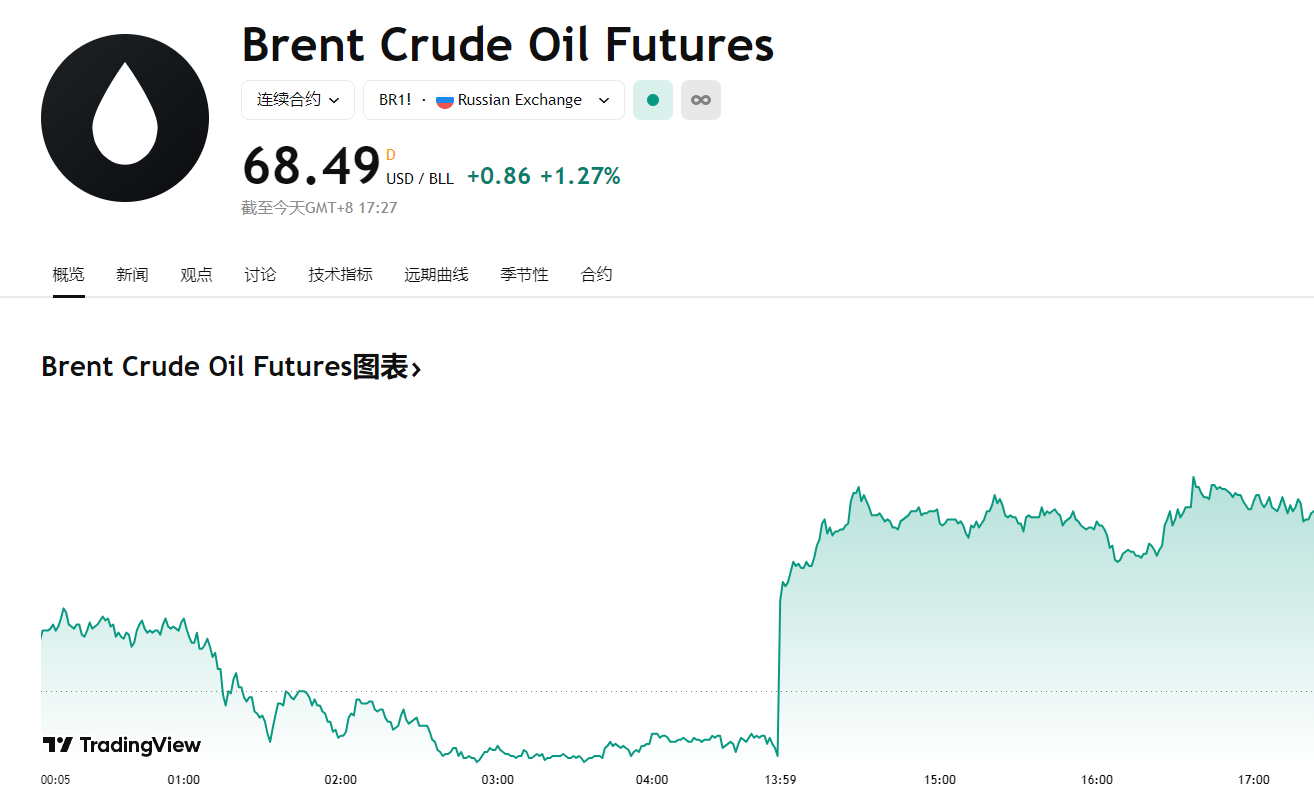Image resolution: width=1314 pixels, height=810 pixels.
Task: Select the 讨论 tab
Action: tap(260, 274)
